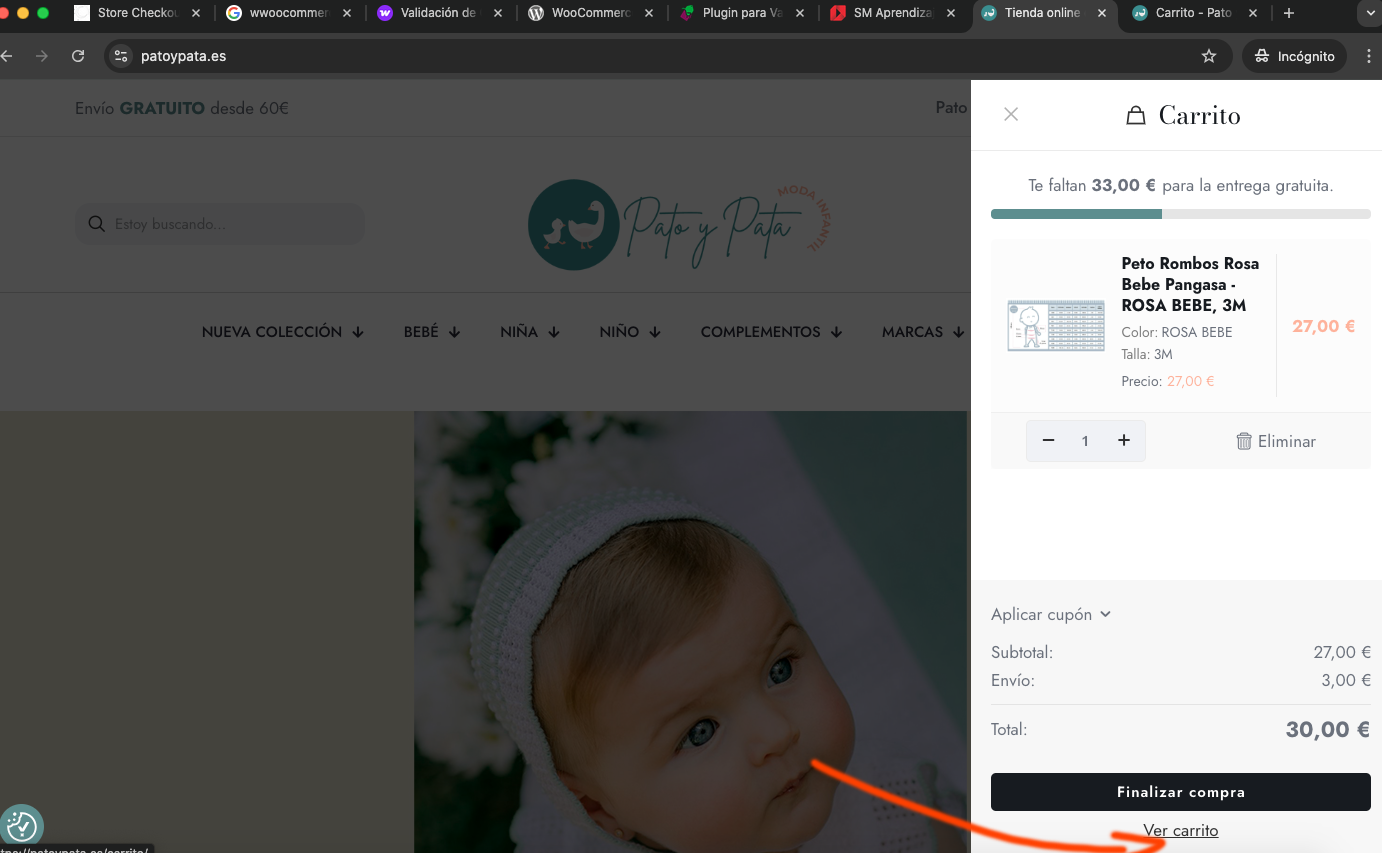Reload the page using browser refresh icon
This screenshot has height=853, width=1382.
coord(78,56)
